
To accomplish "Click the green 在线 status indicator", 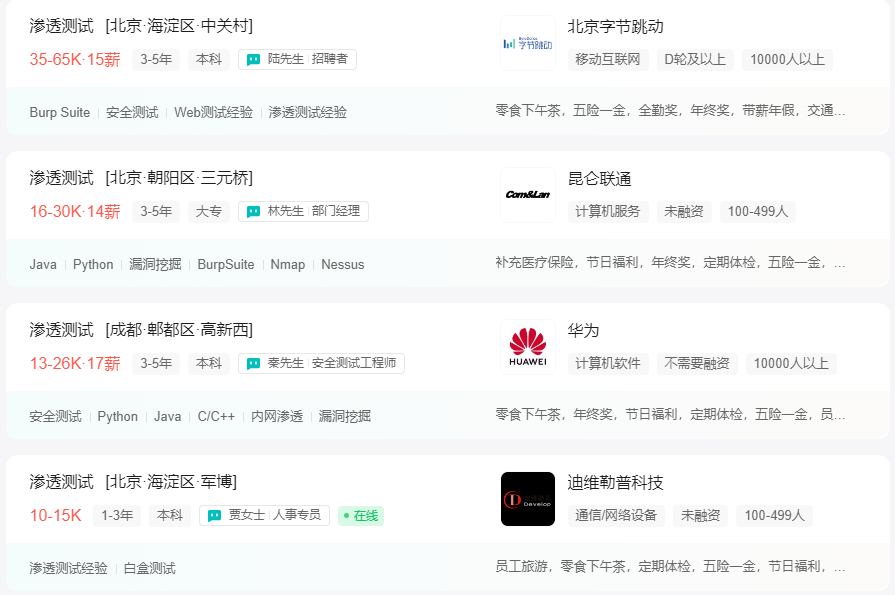I will [358, 516].
